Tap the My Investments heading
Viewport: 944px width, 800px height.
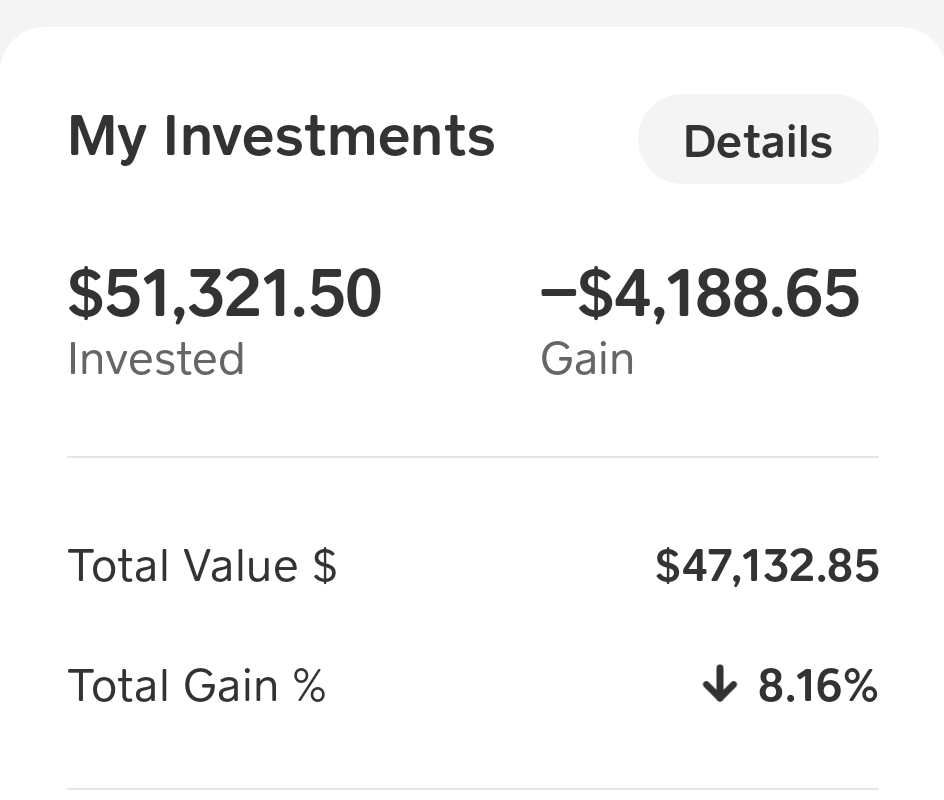point(281,135)
